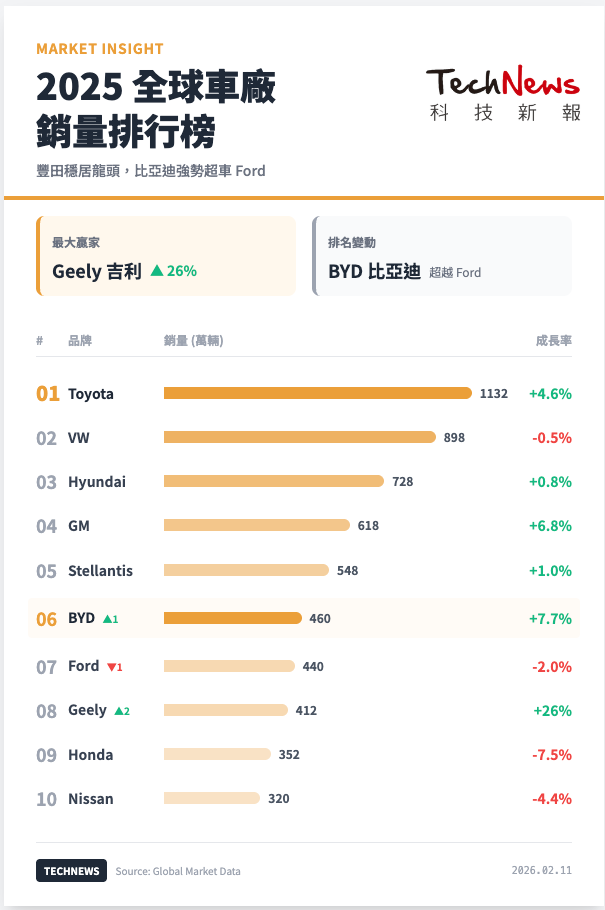Click Nissan's pale sales bar
This screenshot has height=910, width=605.
[211, 798]
